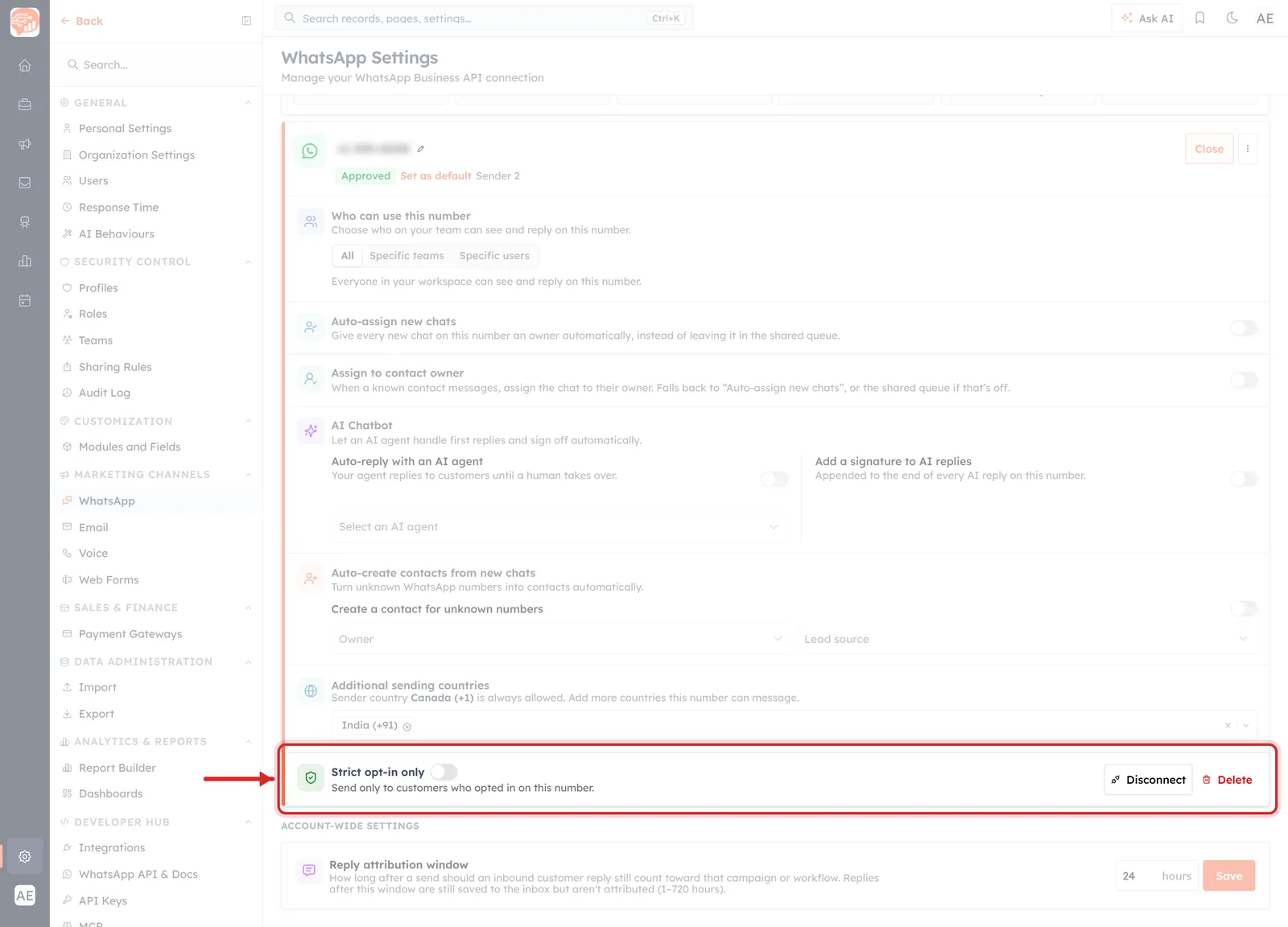Click Set as default for this number
Viewport: 1288px width, 927px height.
click(x=436, y=176)
